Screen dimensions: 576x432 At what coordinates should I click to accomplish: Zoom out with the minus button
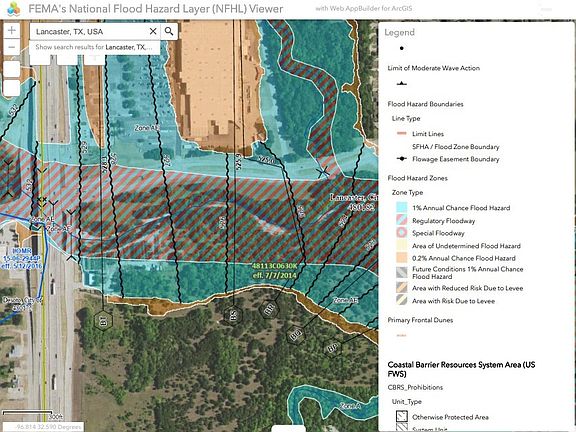pos(12,47)
